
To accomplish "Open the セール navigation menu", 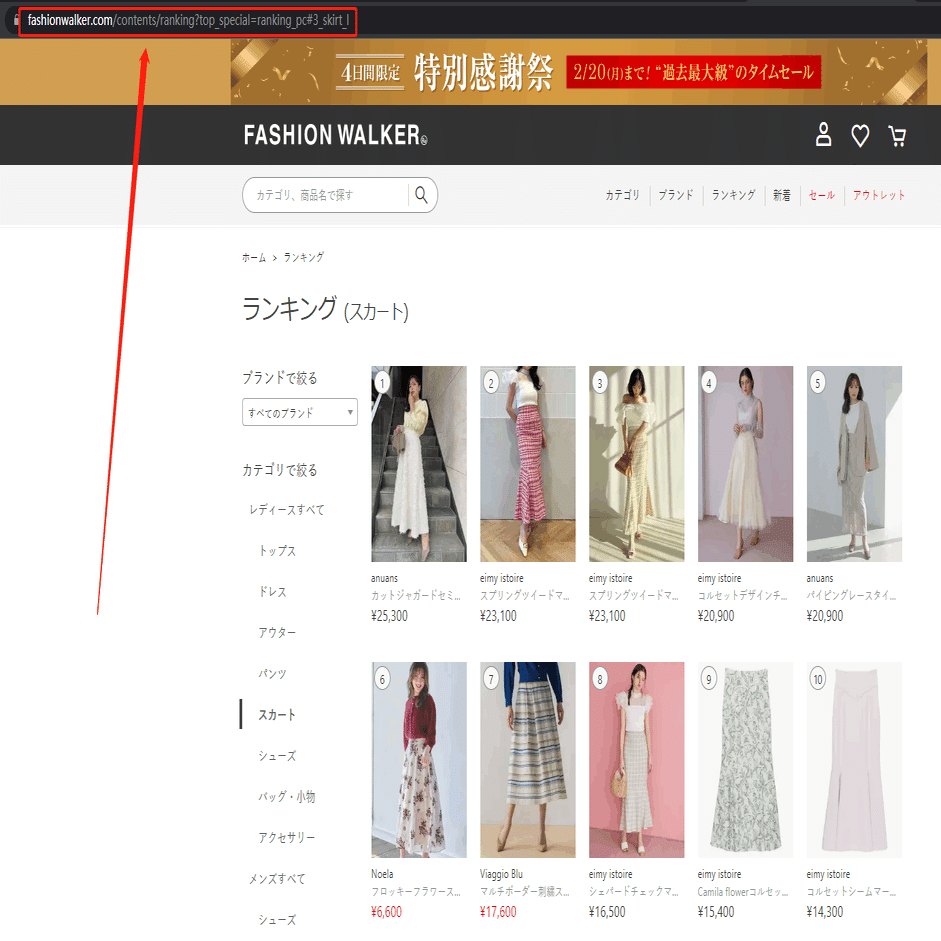I will pos(822,195).
